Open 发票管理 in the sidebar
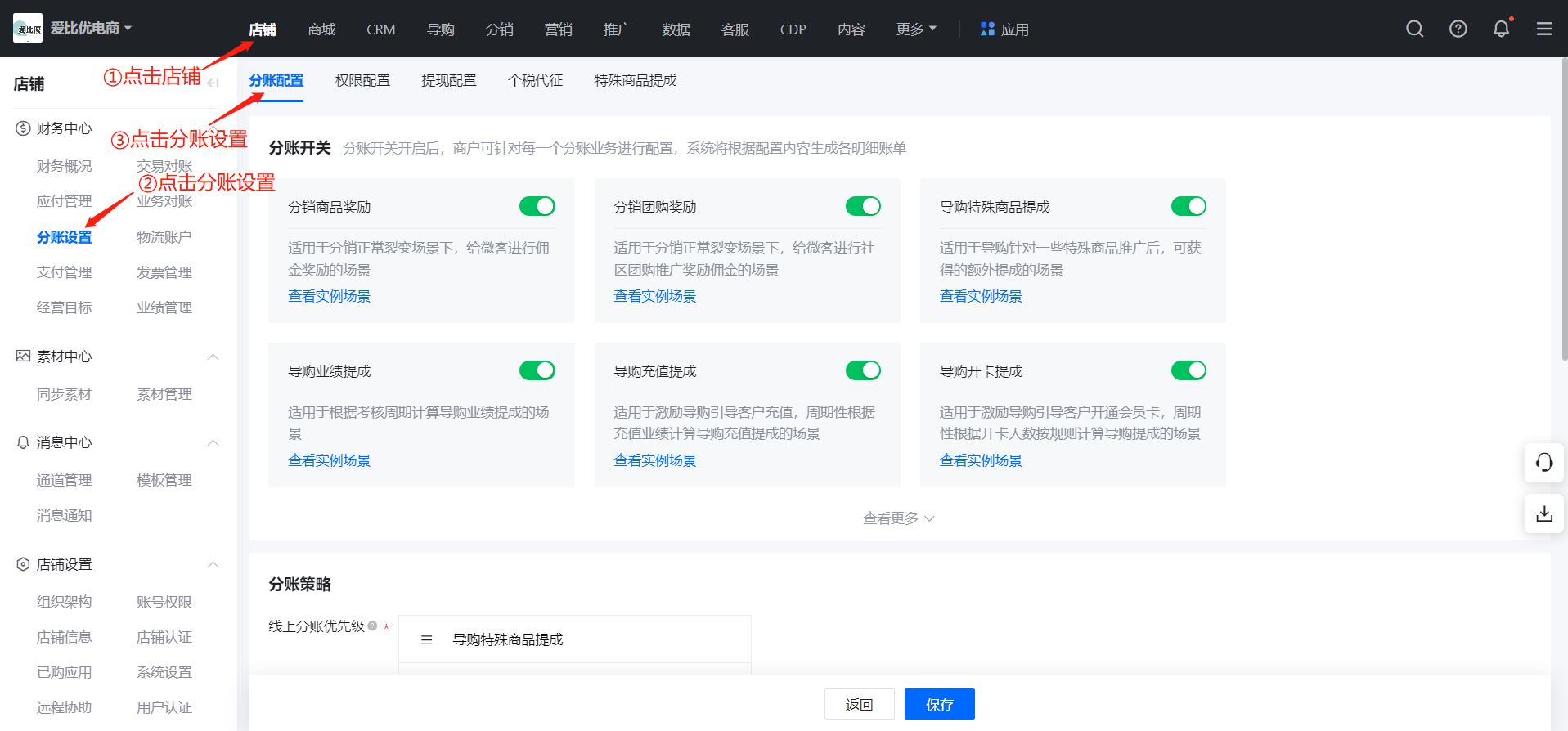 (x=164, y=272)
